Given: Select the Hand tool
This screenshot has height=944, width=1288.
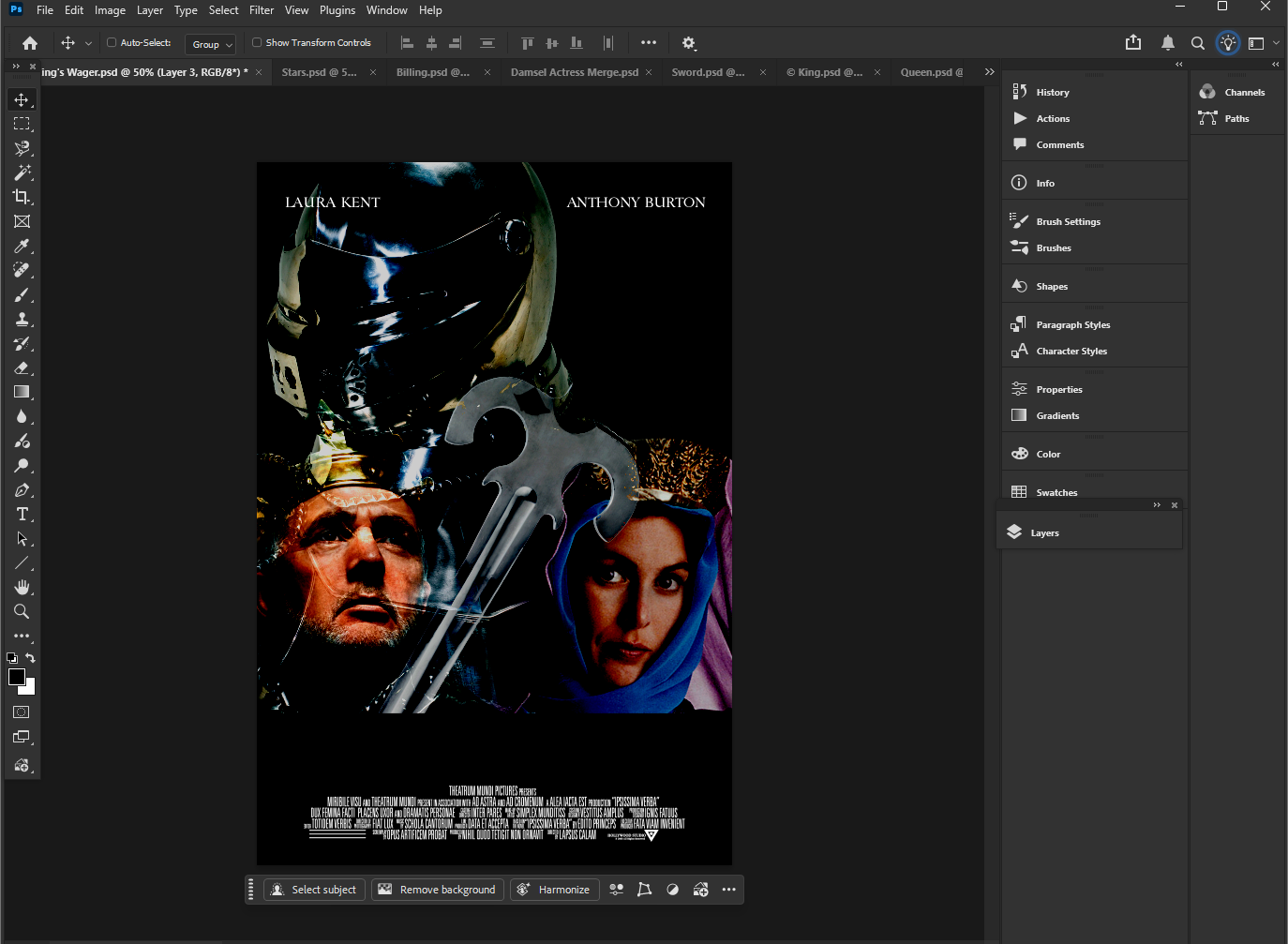Looking at the screenshot, I should coord(21,587).
